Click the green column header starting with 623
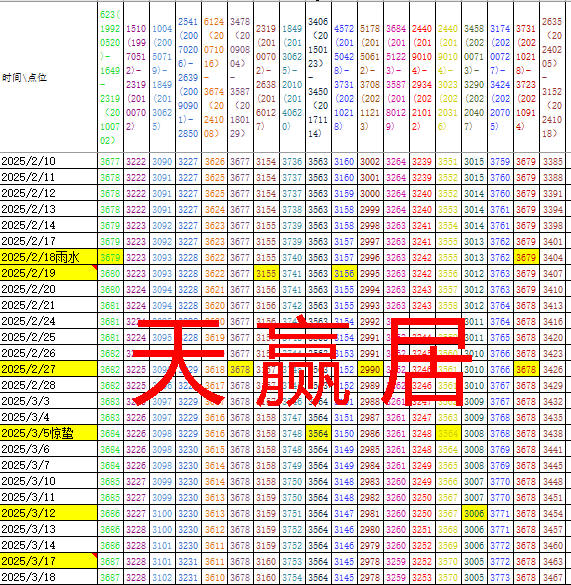571x585 pixels. pos(110,77)
